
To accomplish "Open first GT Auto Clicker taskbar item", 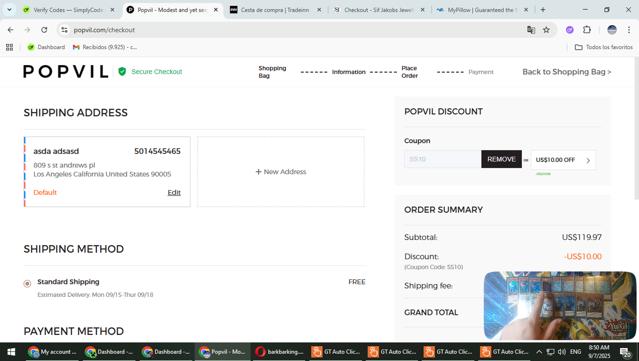I will pyautogui.click(x=335, y=352).
